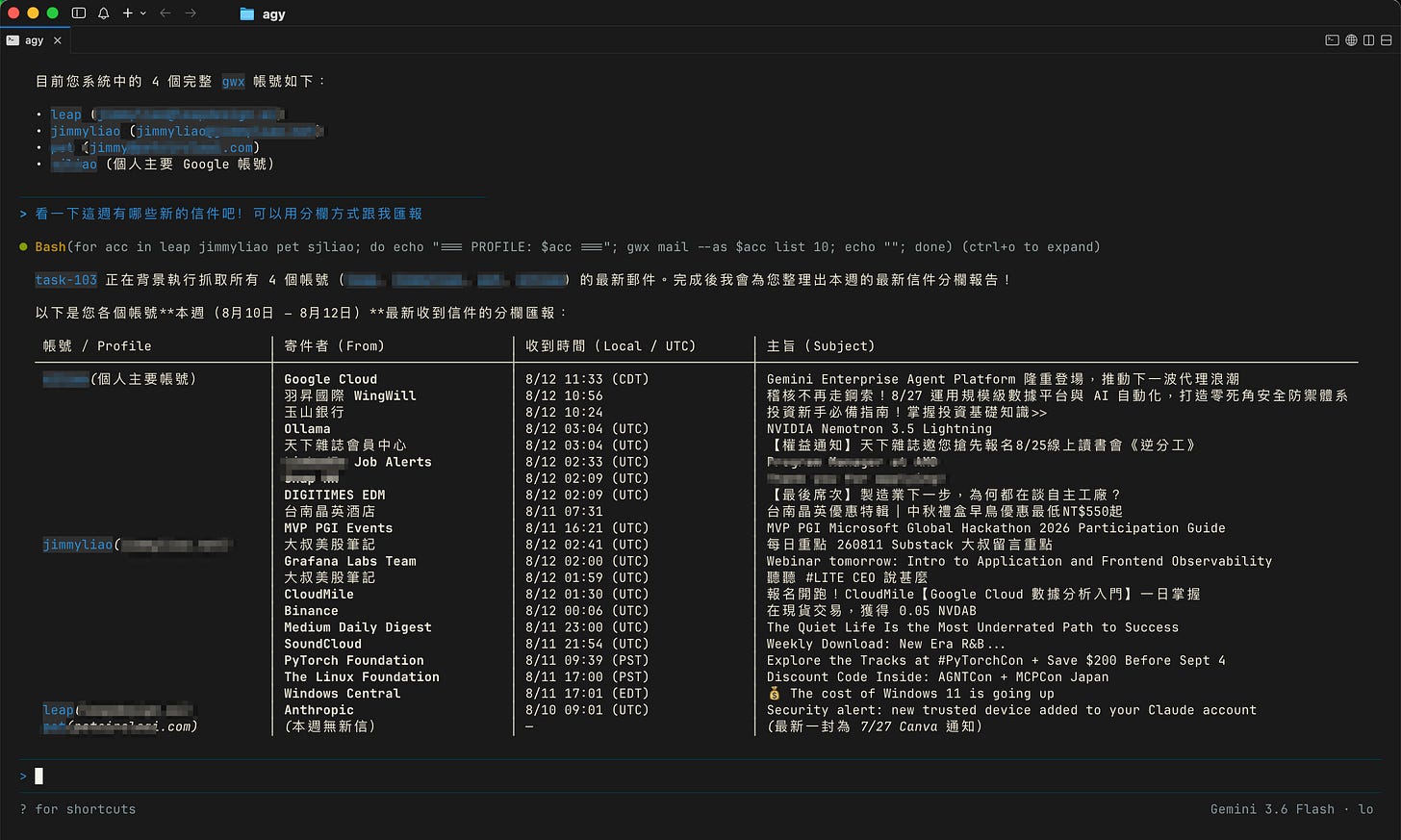Close the agy tab

coord(58,40)
